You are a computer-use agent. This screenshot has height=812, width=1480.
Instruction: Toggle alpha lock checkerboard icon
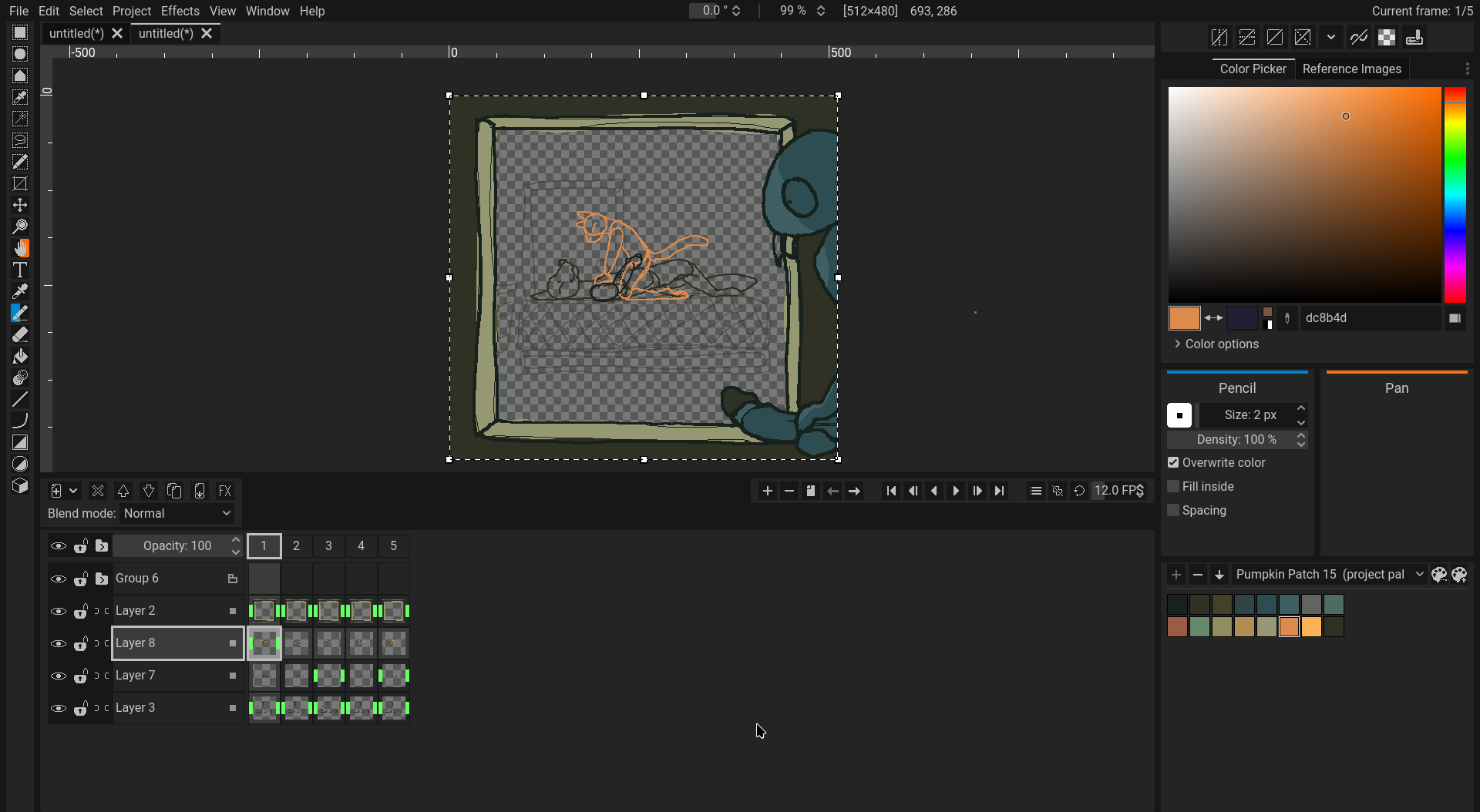(x=1387, y=37)
